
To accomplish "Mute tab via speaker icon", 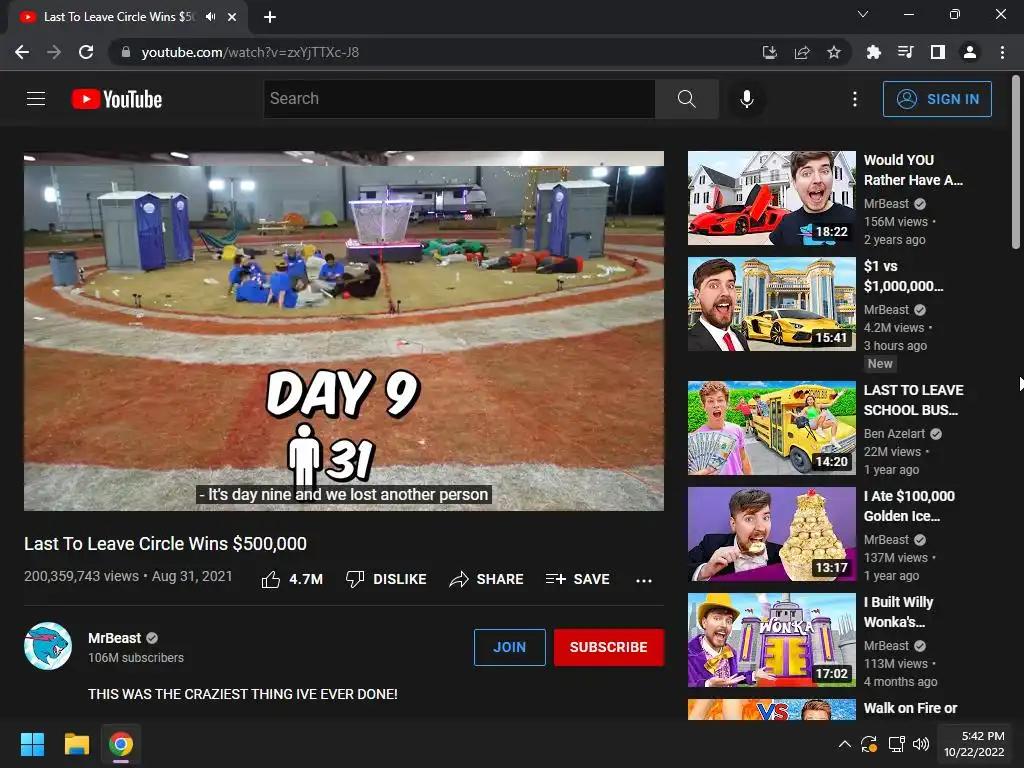I will (x=210, y=17).
